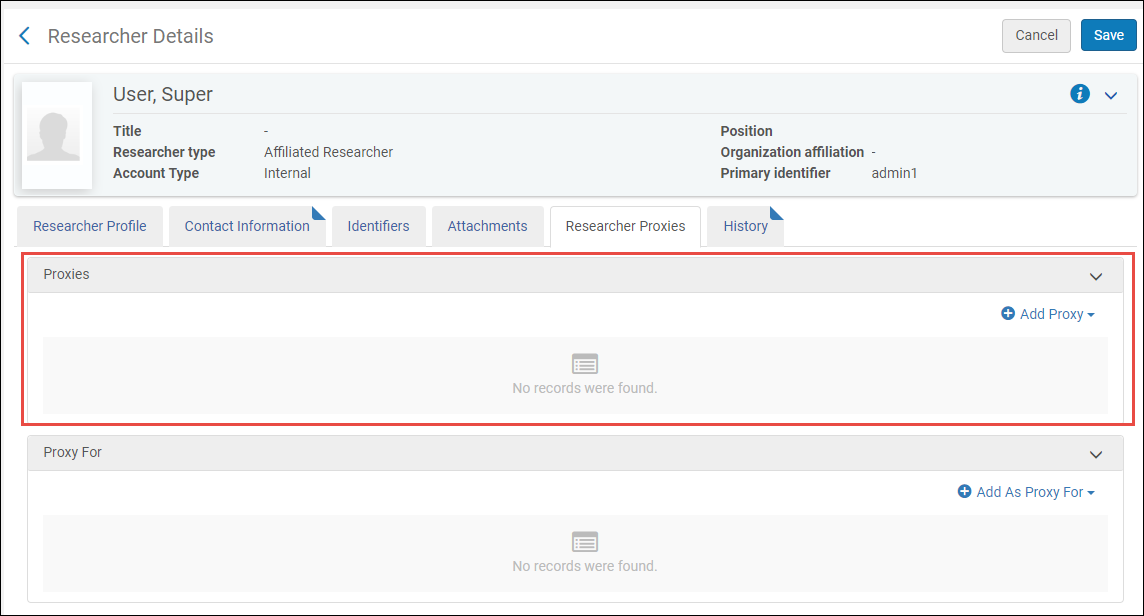The image size is (1144, 616).
Task: View the History tab
Action: 745,226
